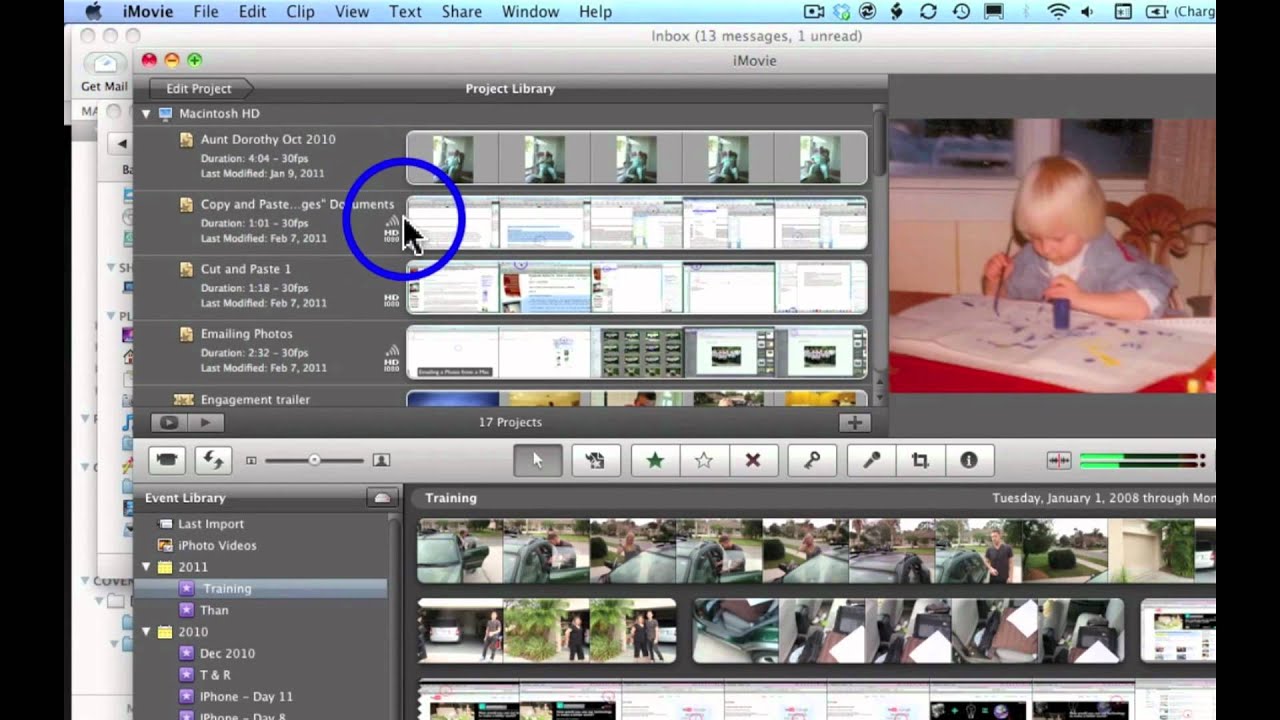Viewport: 1280px width, 720px height.
Task: Reject selection with the red X button
Action: (x=753, y=460)
